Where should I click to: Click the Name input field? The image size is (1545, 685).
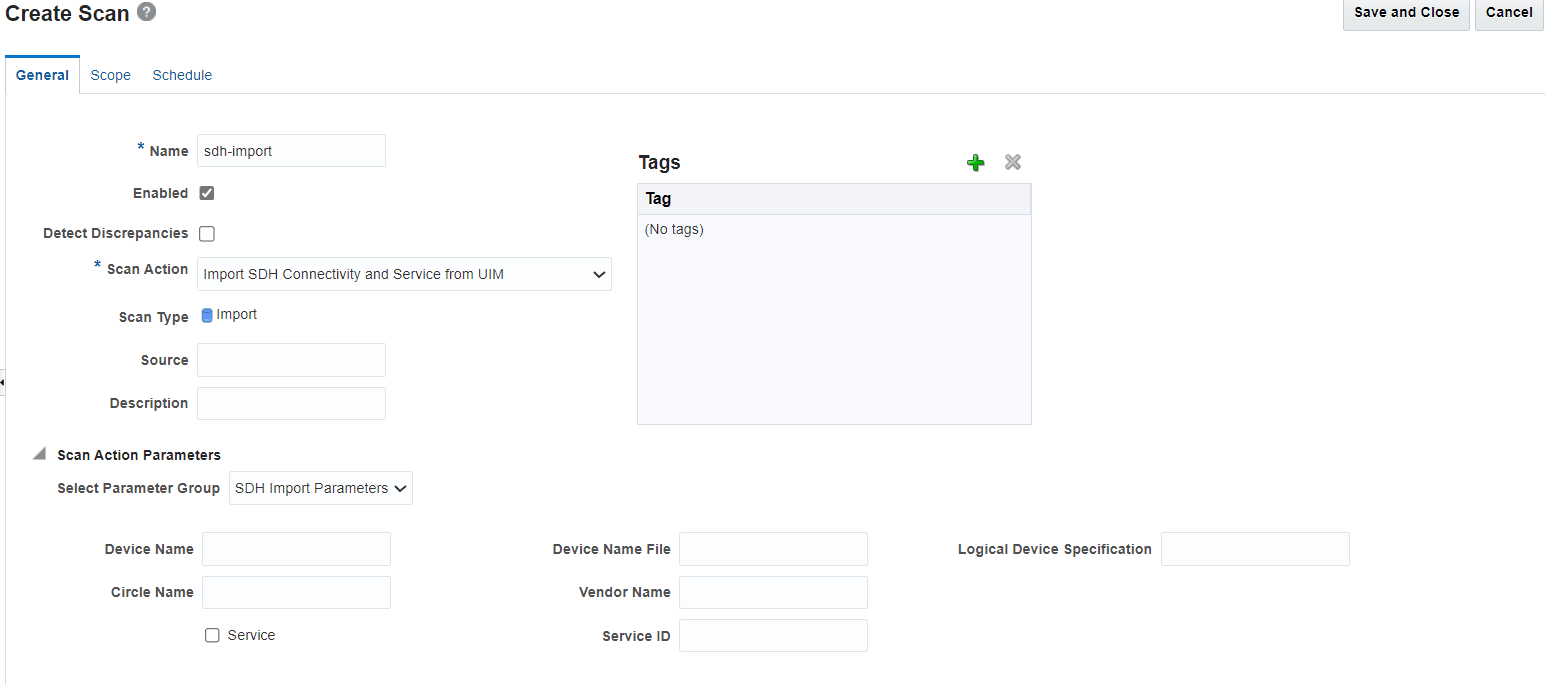point(291,151)
